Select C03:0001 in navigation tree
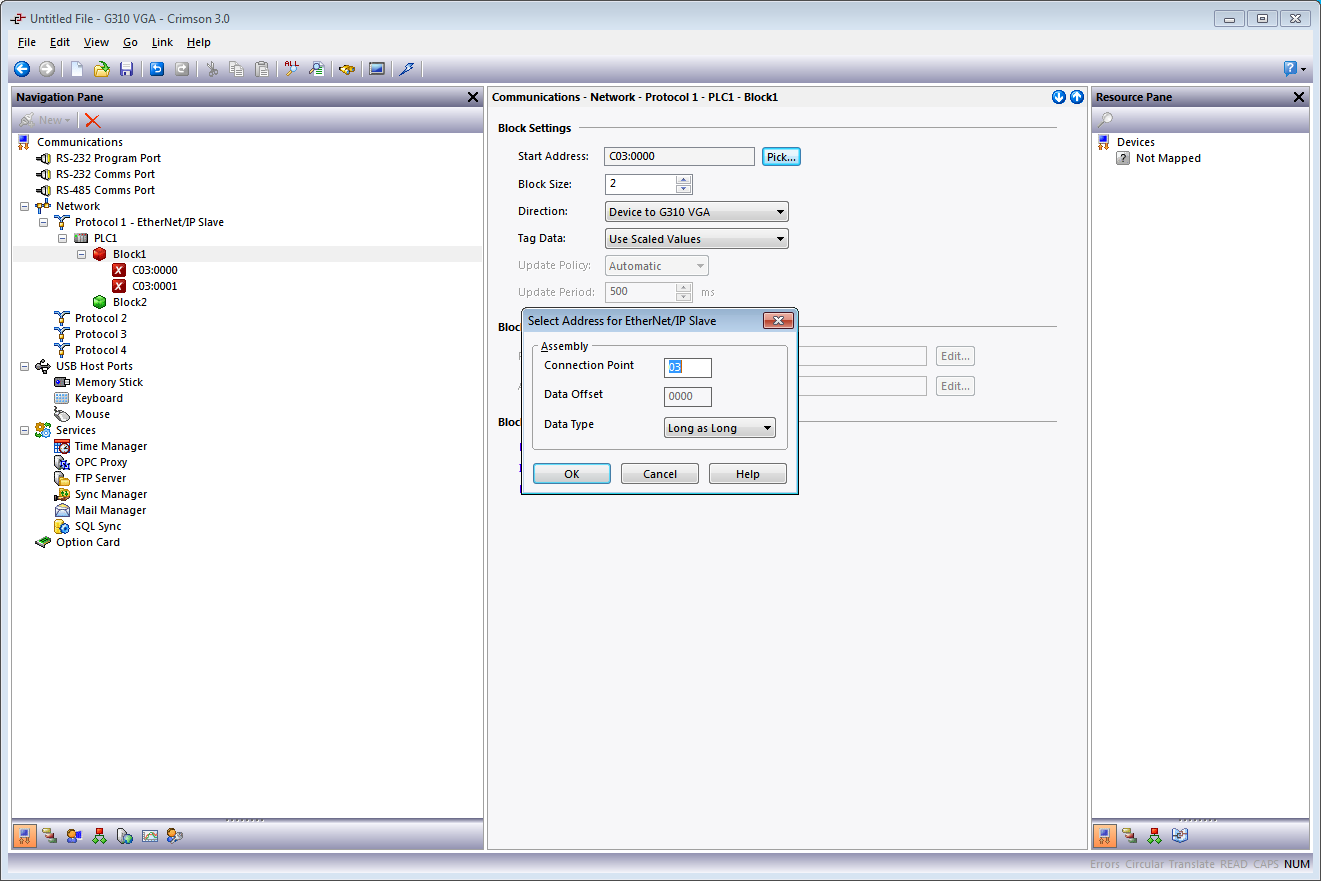The image size is (1321, 881). (154, 286)
